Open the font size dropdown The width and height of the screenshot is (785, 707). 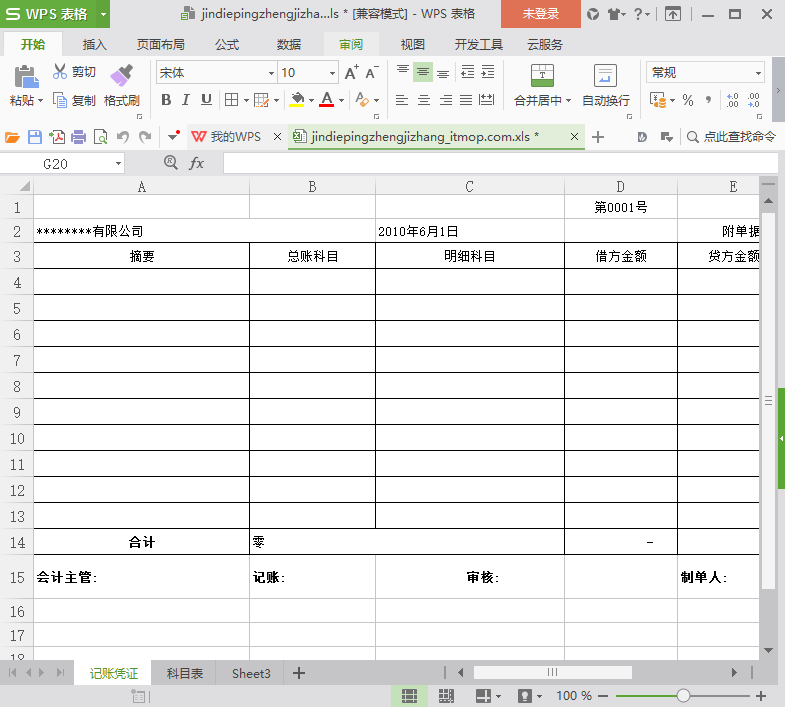(332, 73)
